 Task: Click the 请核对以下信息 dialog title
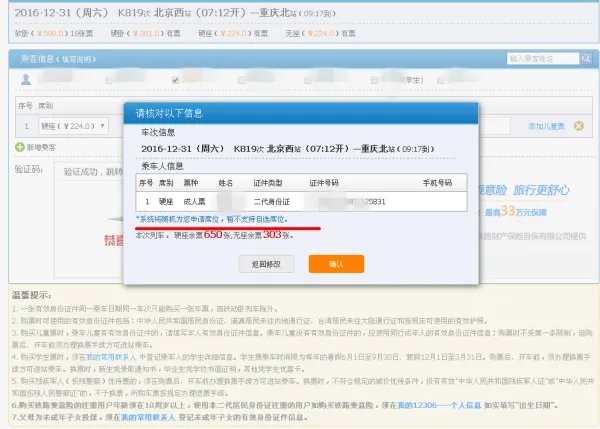(169, 113)
